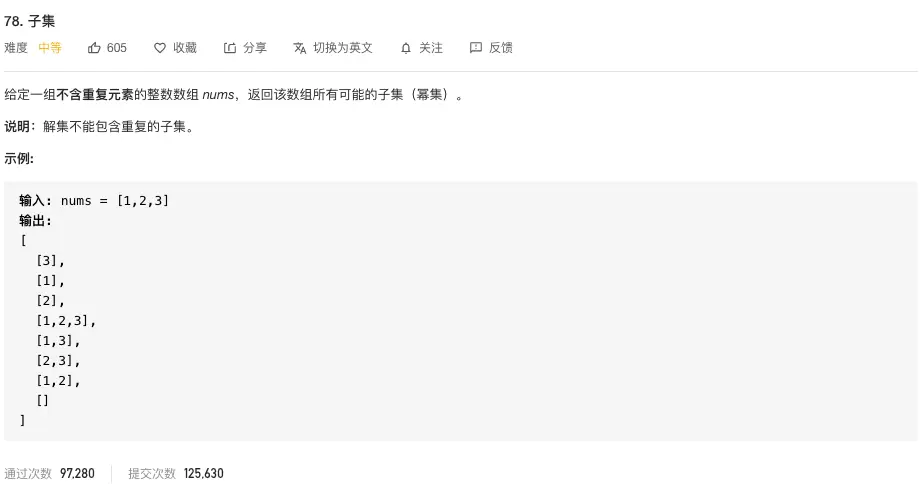
Task: Click the 收藏 label to bookmark
Action: 185,48
